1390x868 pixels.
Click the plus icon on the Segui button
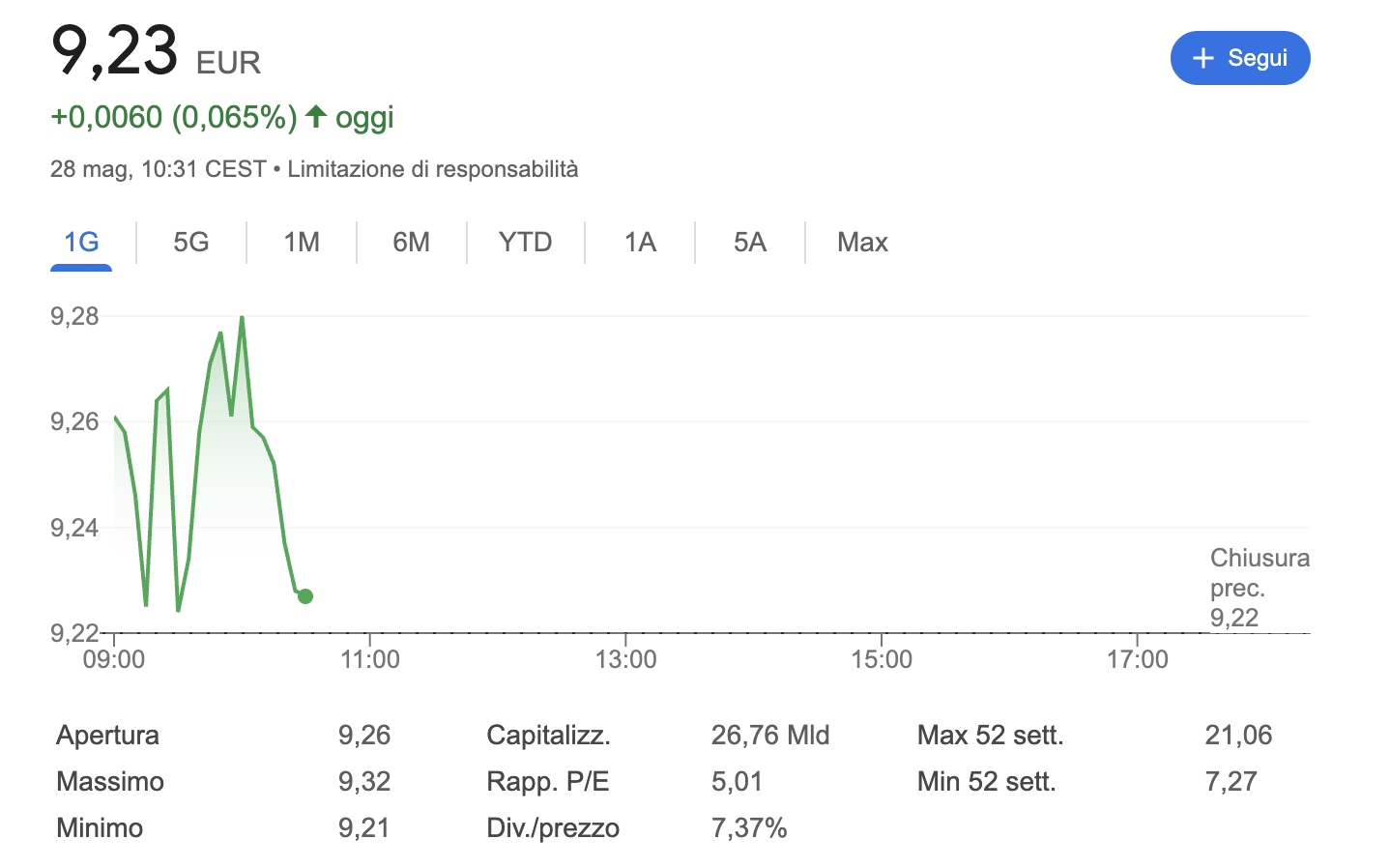click(x=1202, y=58)
